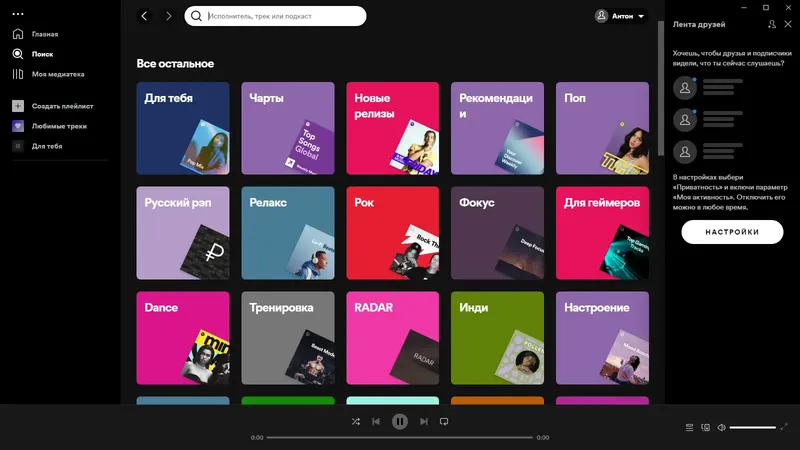This screenshot has height=450, width=800.
Task: Open the Dance category card
Action: 183,338
